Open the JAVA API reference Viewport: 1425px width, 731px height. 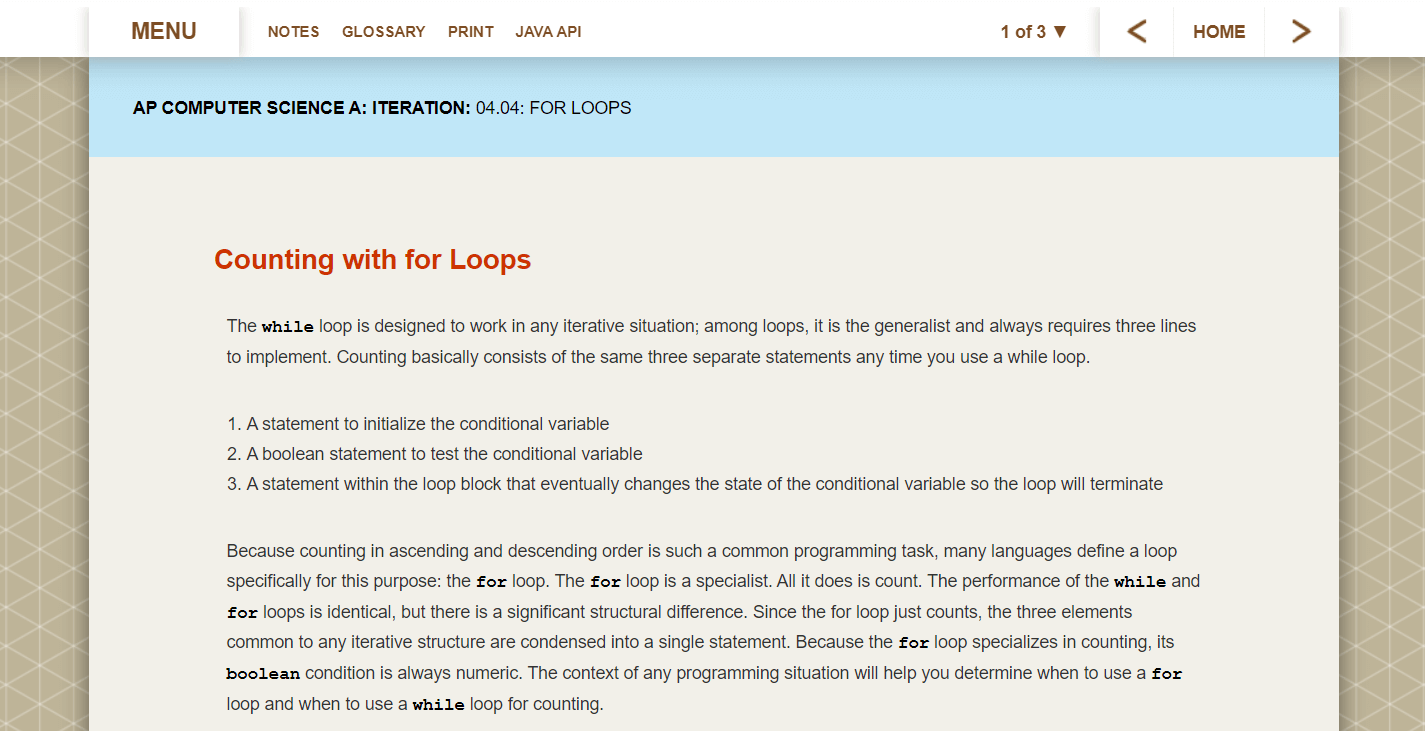click(548, 32)
